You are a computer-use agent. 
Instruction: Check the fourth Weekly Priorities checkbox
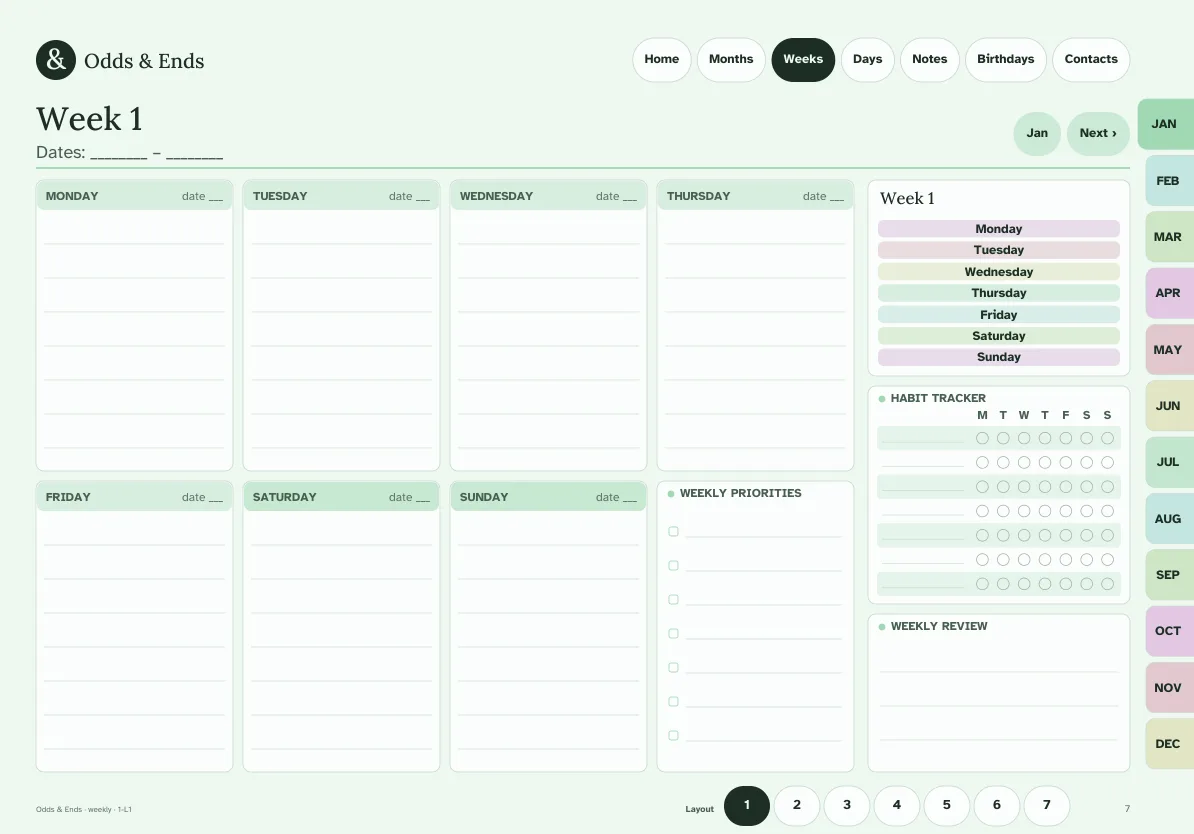673,634
